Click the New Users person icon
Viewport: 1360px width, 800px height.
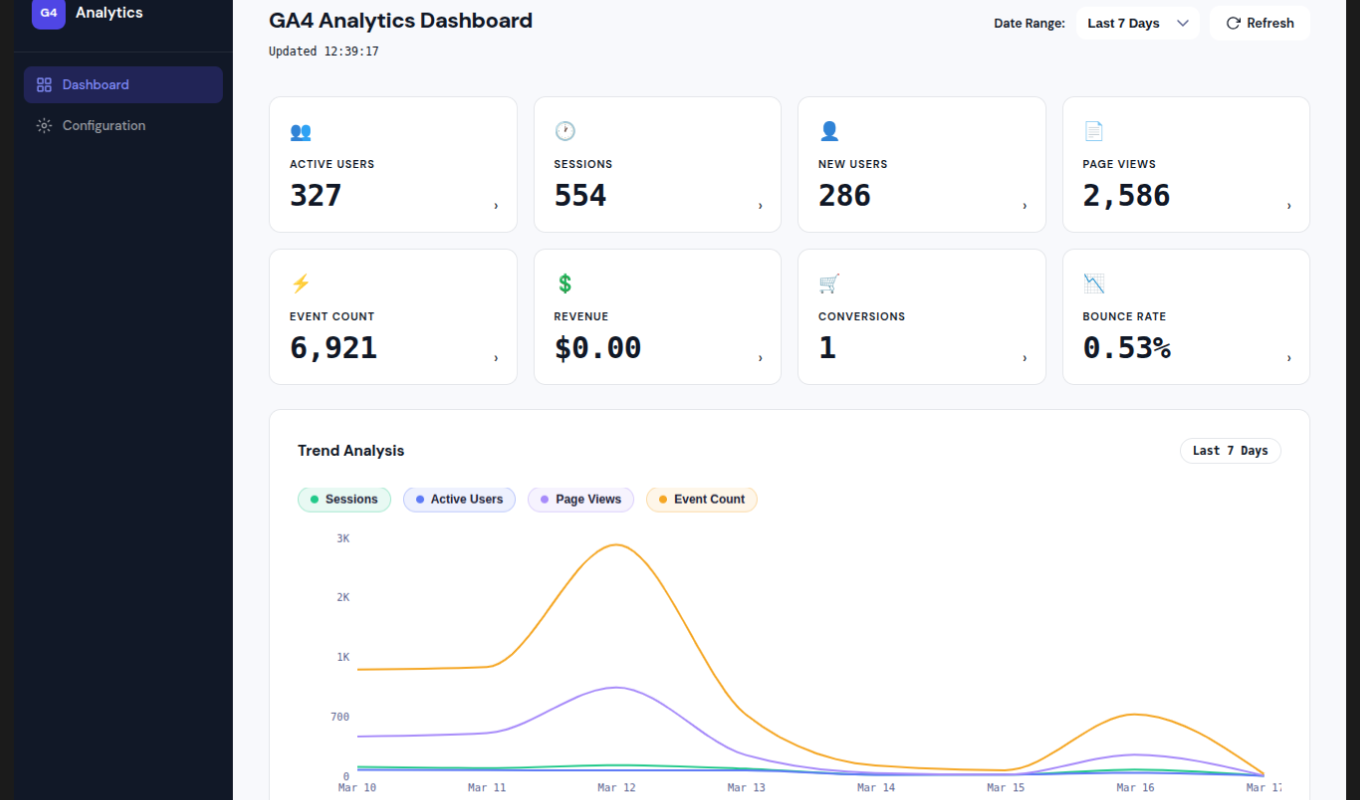[x=829, y=131]
